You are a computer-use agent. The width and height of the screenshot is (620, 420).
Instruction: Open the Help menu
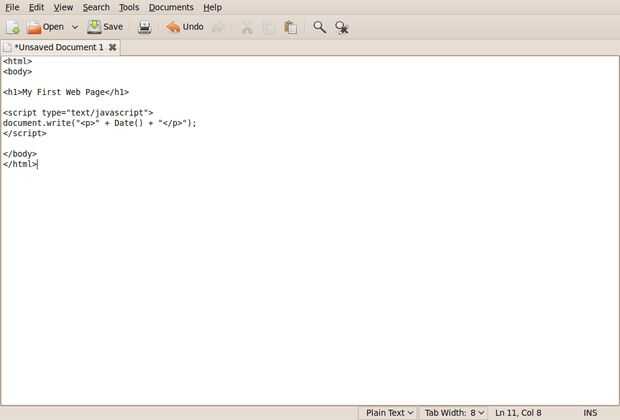click(212, 7)
